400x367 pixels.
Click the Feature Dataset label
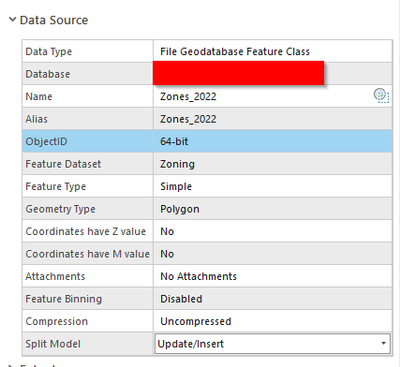63,164
